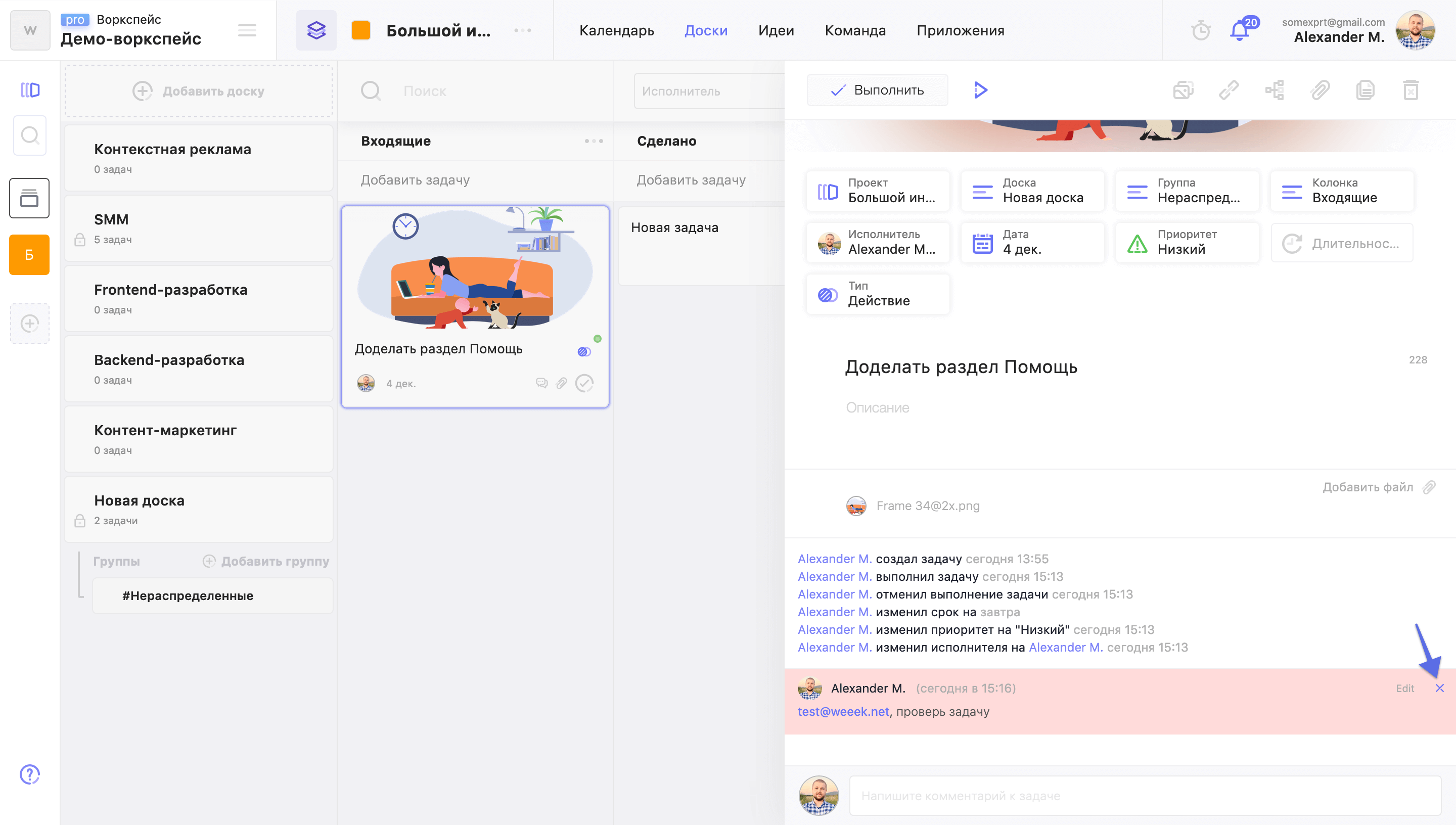
Task: Click Добавить группу
Action: click(x=266, y=561)
